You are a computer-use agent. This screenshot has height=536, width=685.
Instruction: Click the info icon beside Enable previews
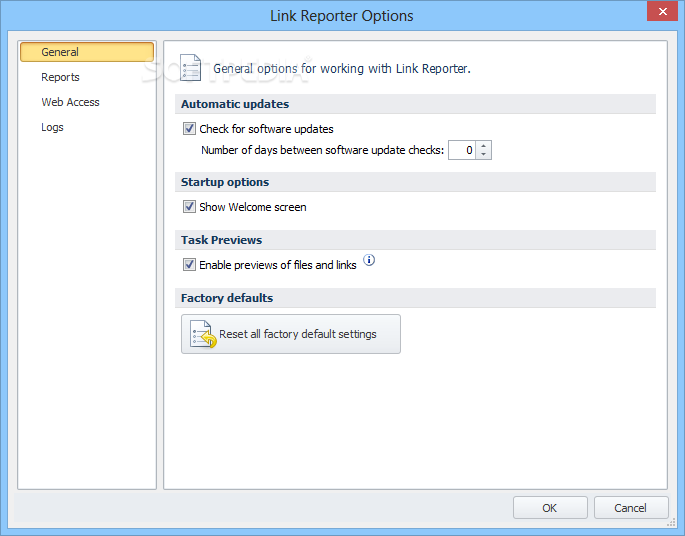pyautogui.click(x=369, y=260)
